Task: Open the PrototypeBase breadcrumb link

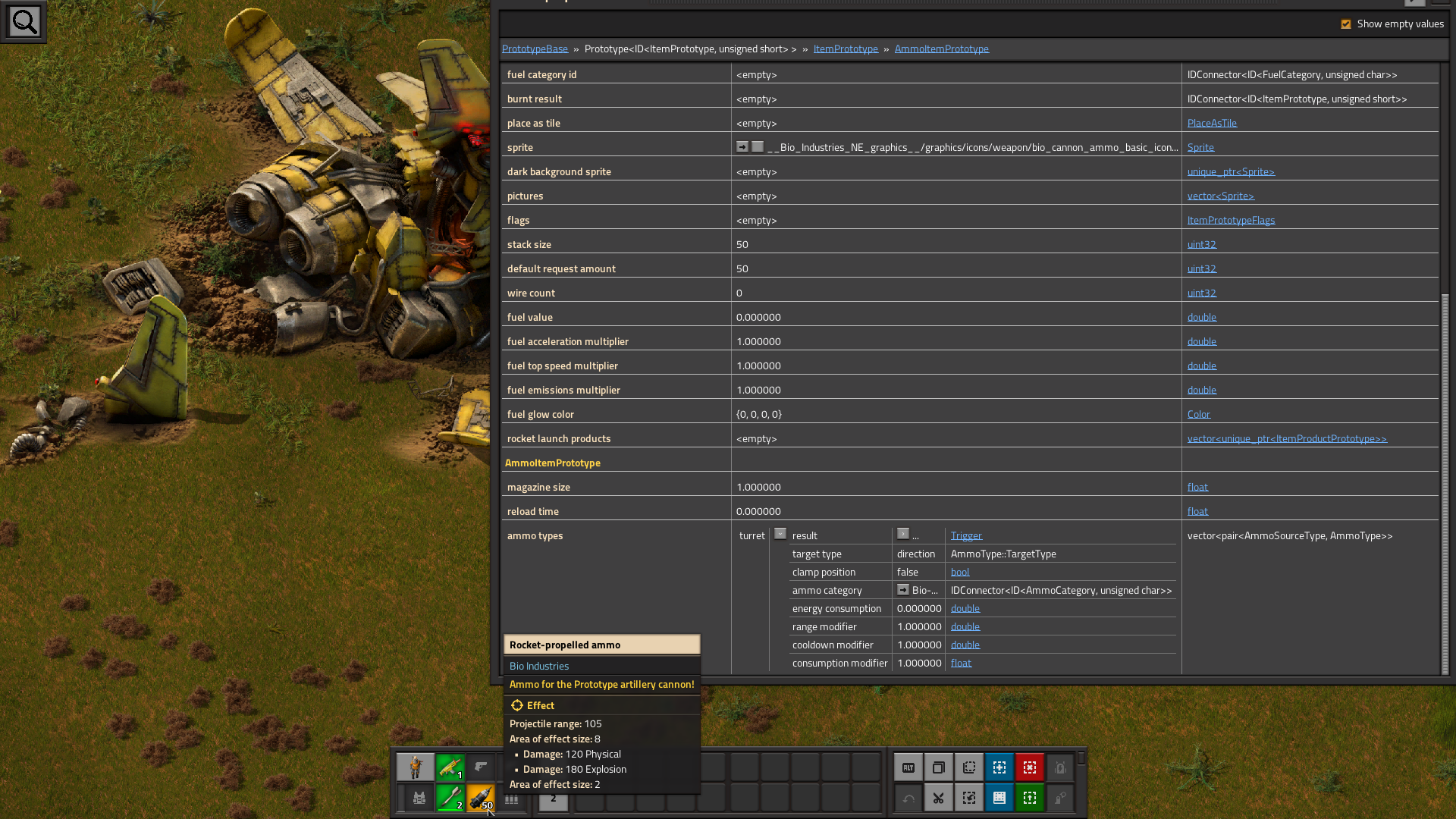Action: coord(535,49)
